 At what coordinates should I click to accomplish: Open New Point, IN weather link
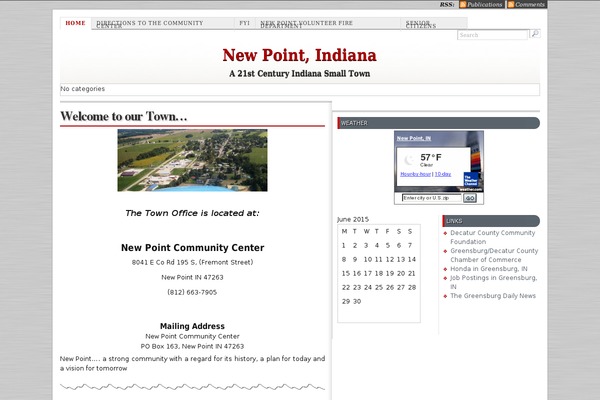pyautogui.click(x=414, y=138)
